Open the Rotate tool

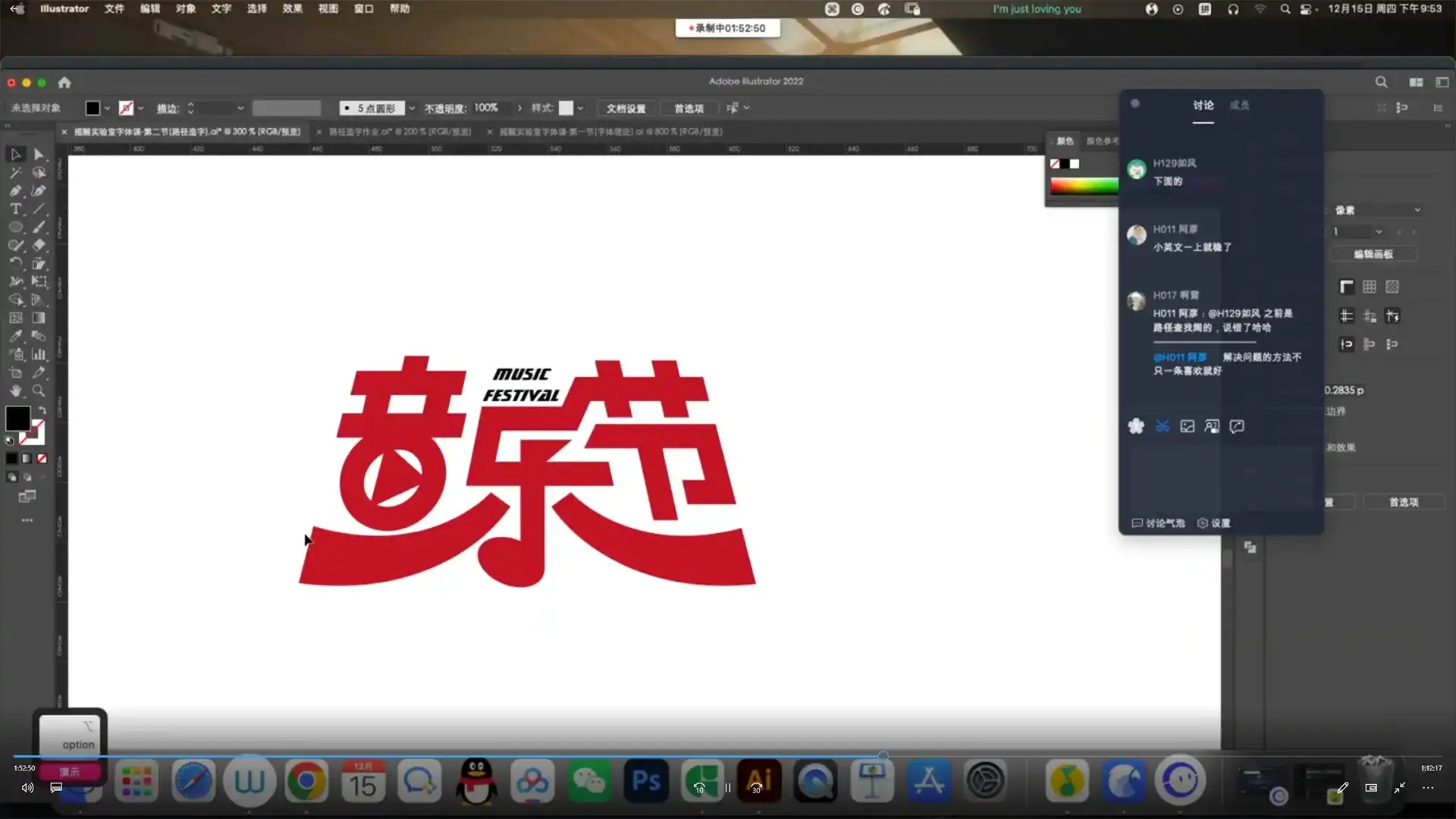tap(15, 263)
